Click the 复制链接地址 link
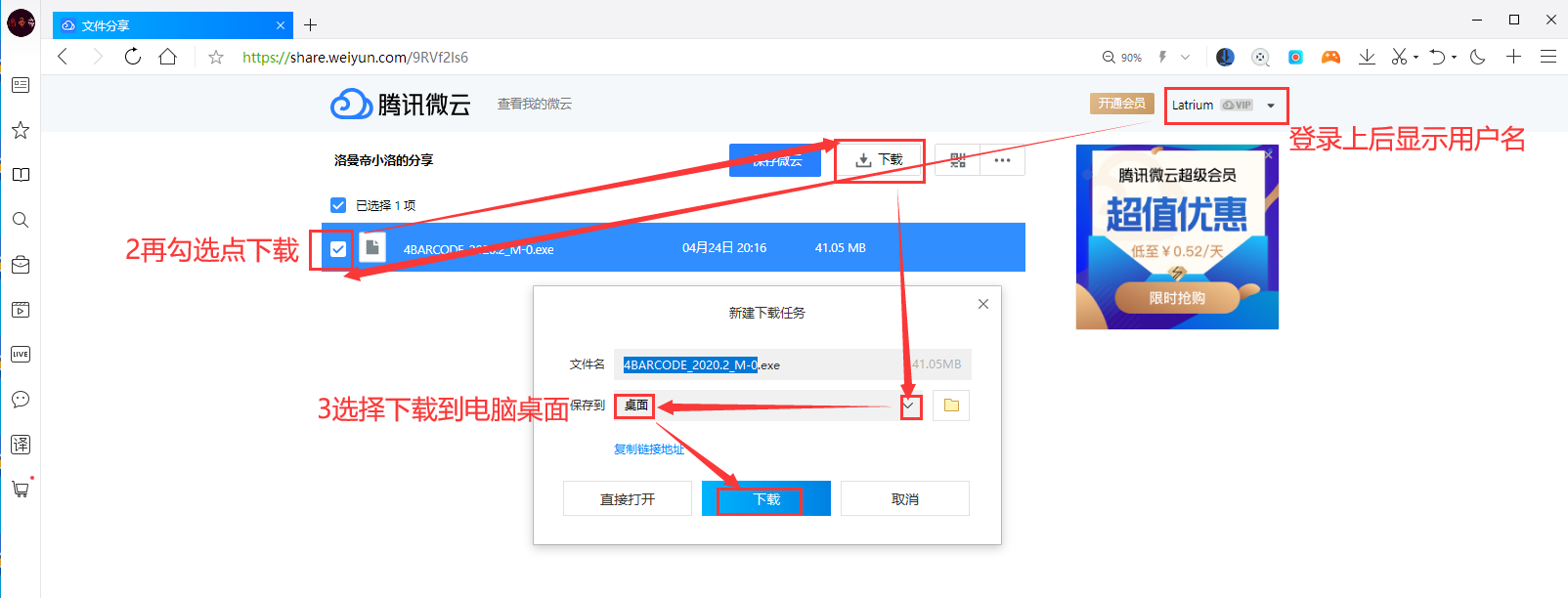 648,449
